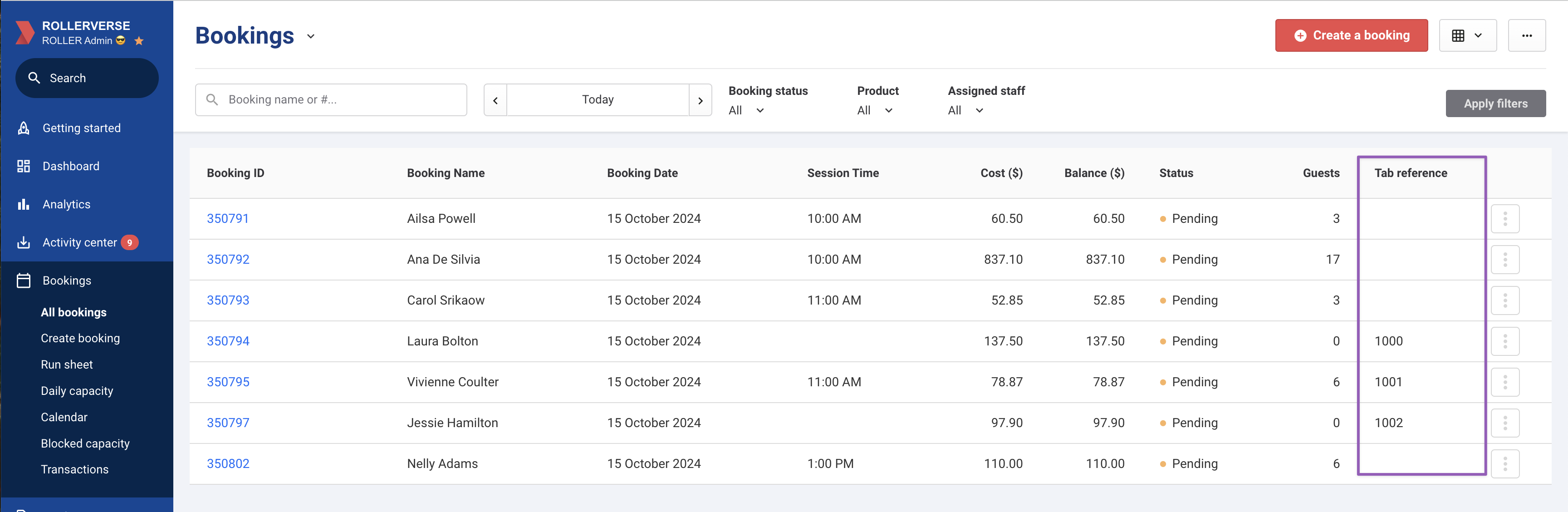Click the Session Time column header

[x=843, y=173]
